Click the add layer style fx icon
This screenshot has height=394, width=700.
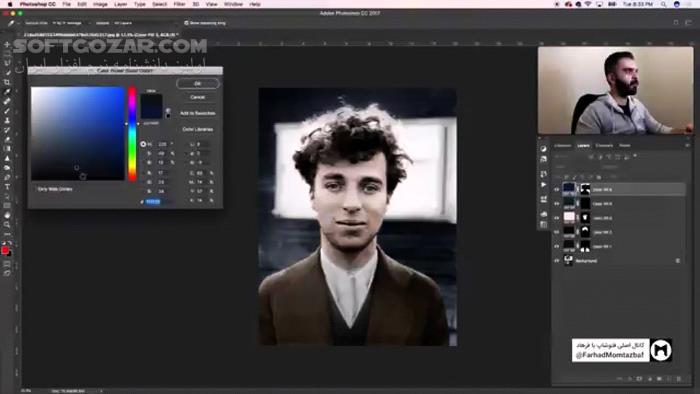pos(629,379)
